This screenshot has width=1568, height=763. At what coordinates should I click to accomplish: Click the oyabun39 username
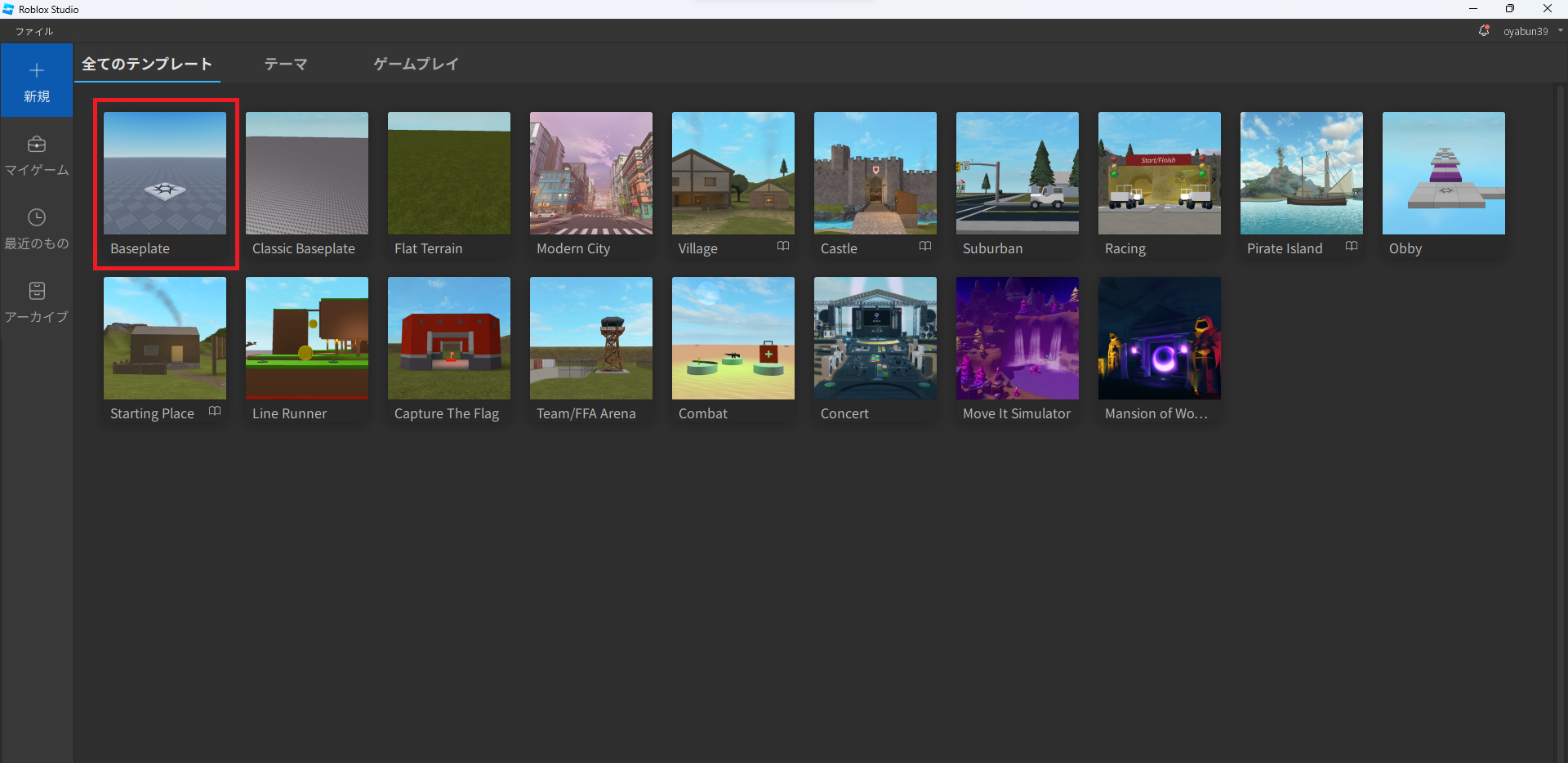[x=1526, y=32]
